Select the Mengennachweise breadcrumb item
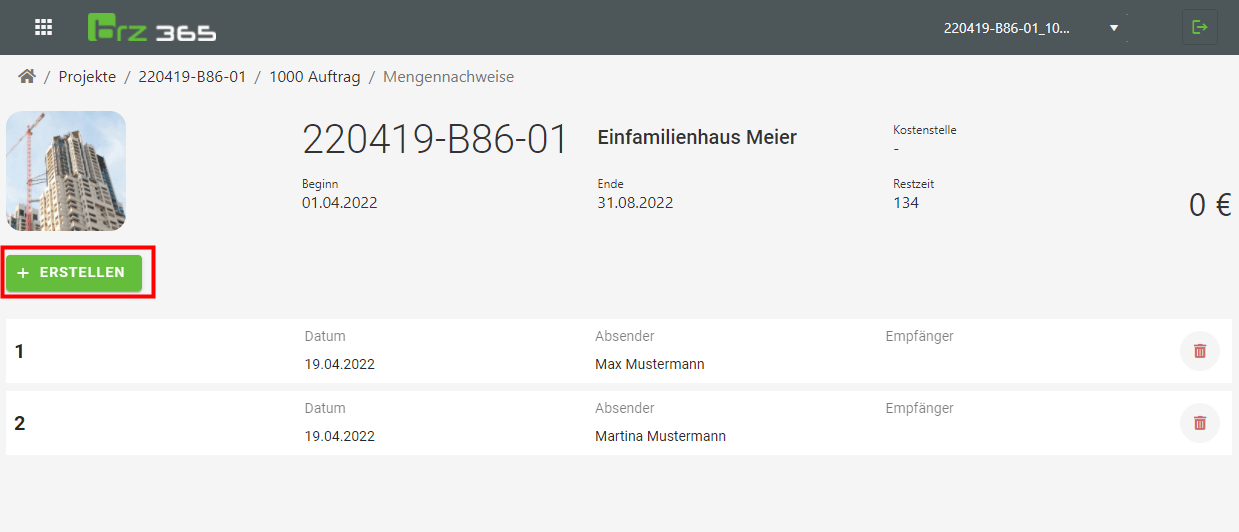The image size is (1239, 532). coord(448,77)
